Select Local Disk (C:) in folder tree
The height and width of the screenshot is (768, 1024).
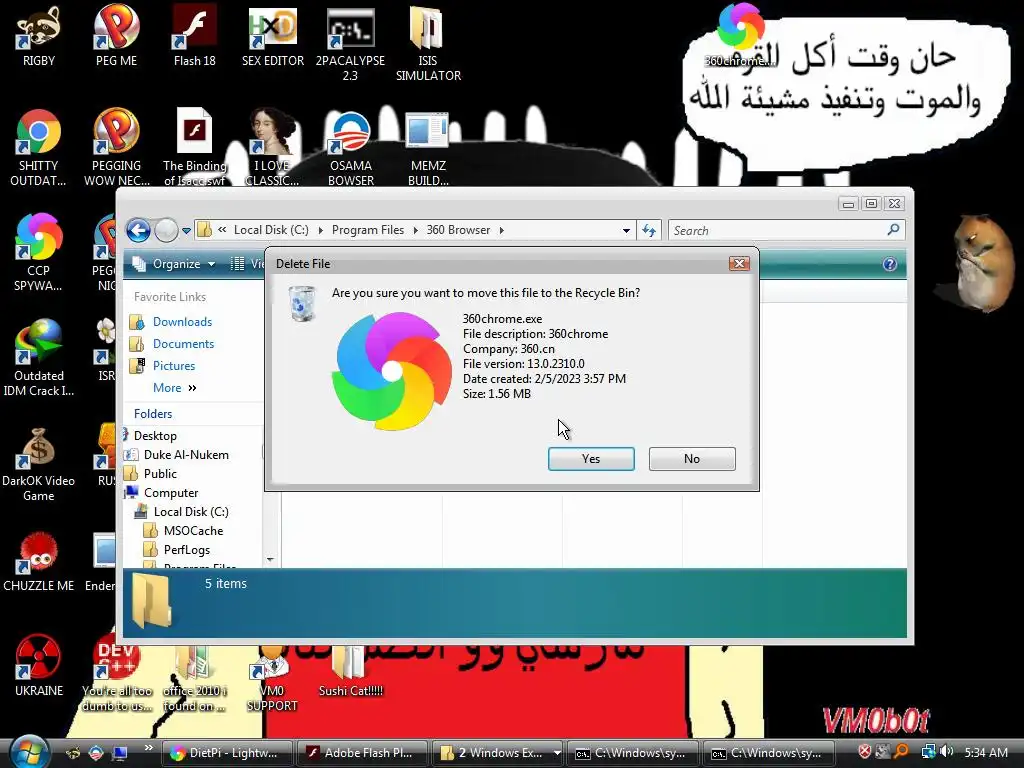(x=191, y=511)
